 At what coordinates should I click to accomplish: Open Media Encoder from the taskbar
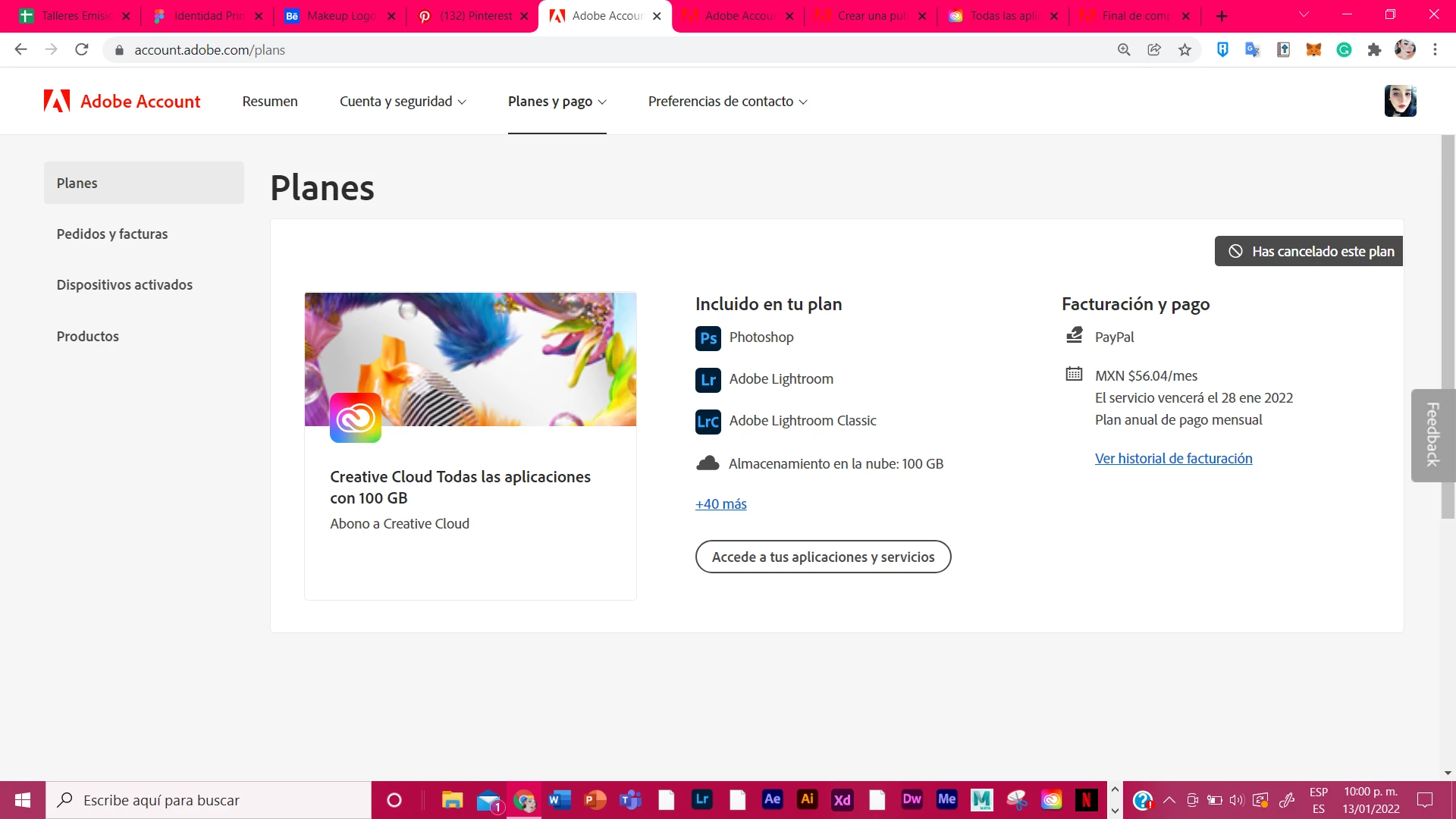click(x=946, y=799)
